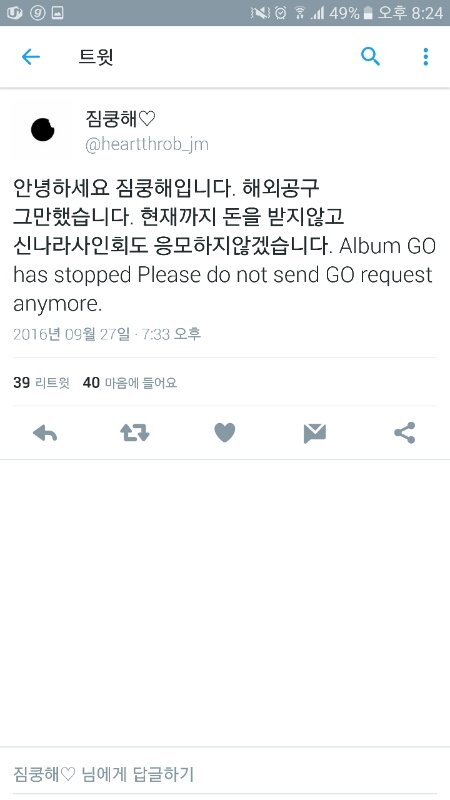This screenshot has width=450, height=800.
Task: Tap the 짐쿵해♡ display name
Action: click(x=120, y=119)
